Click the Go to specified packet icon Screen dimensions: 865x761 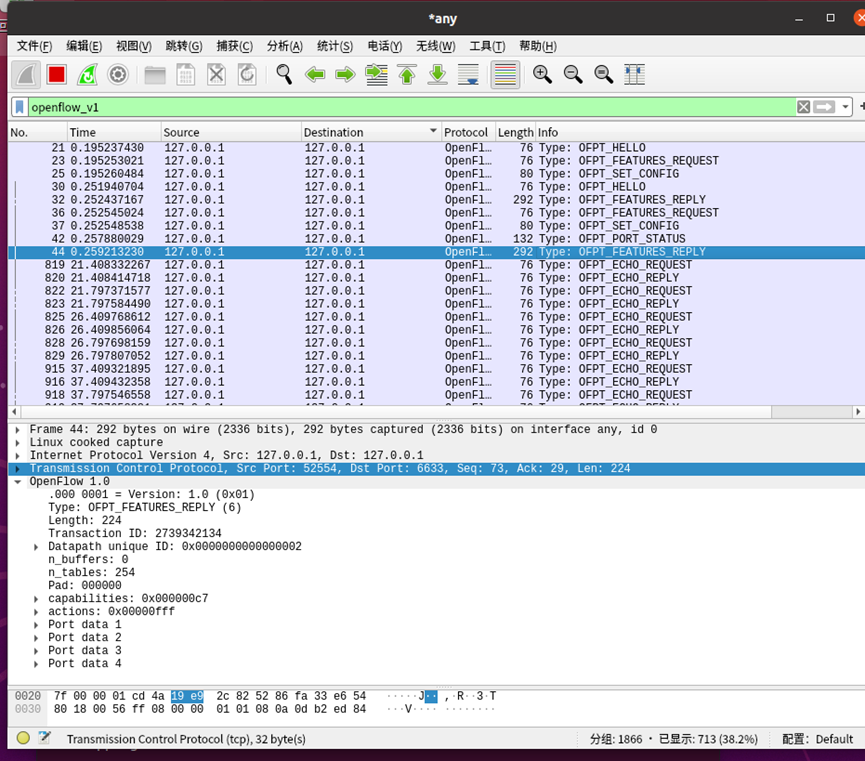click(376, 74)
